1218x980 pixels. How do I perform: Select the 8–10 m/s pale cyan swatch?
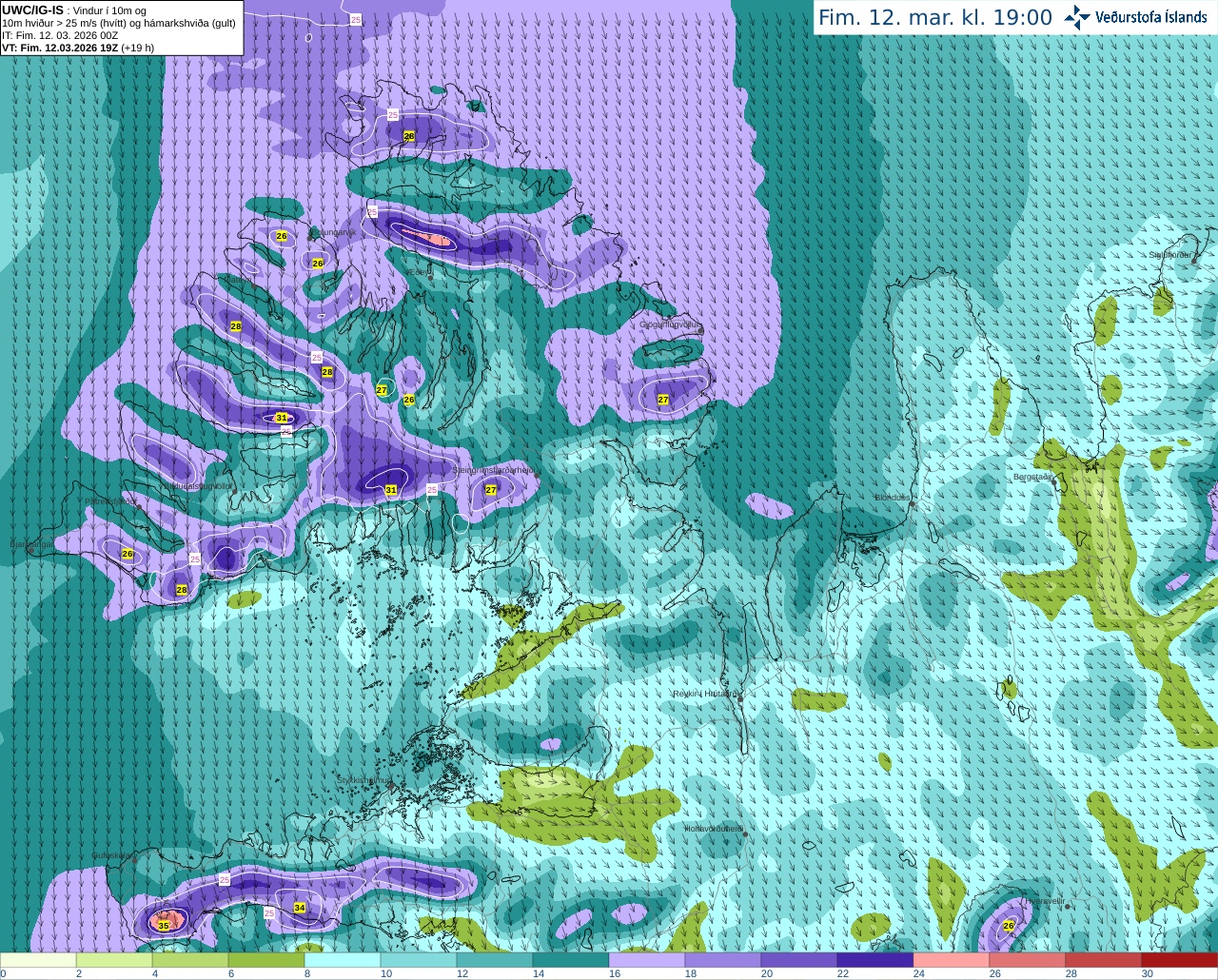[x=343, y=960]
